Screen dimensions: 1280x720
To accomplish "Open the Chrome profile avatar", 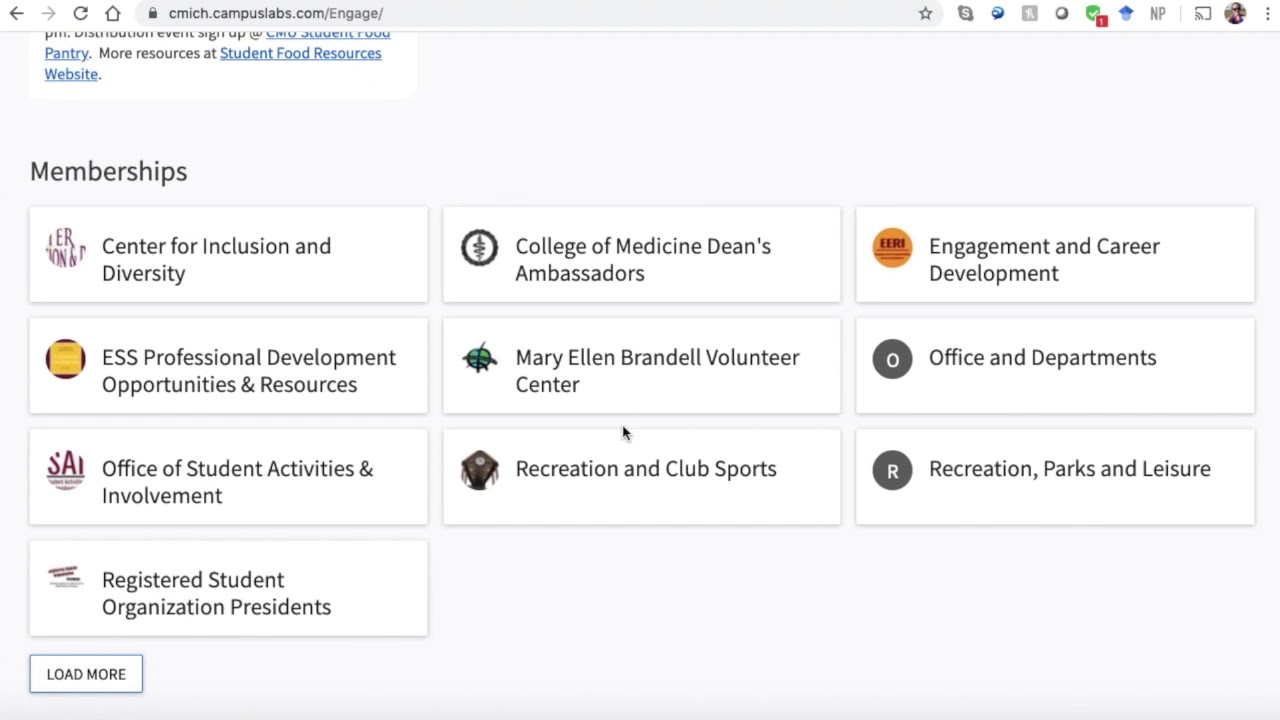I will [x=1235, y=13].
